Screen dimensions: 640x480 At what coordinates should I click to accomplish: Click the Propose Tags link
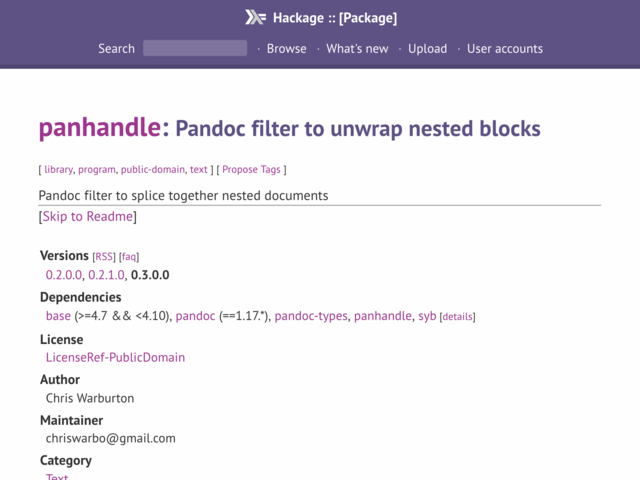pyautogui.click(x=251, y=169)
